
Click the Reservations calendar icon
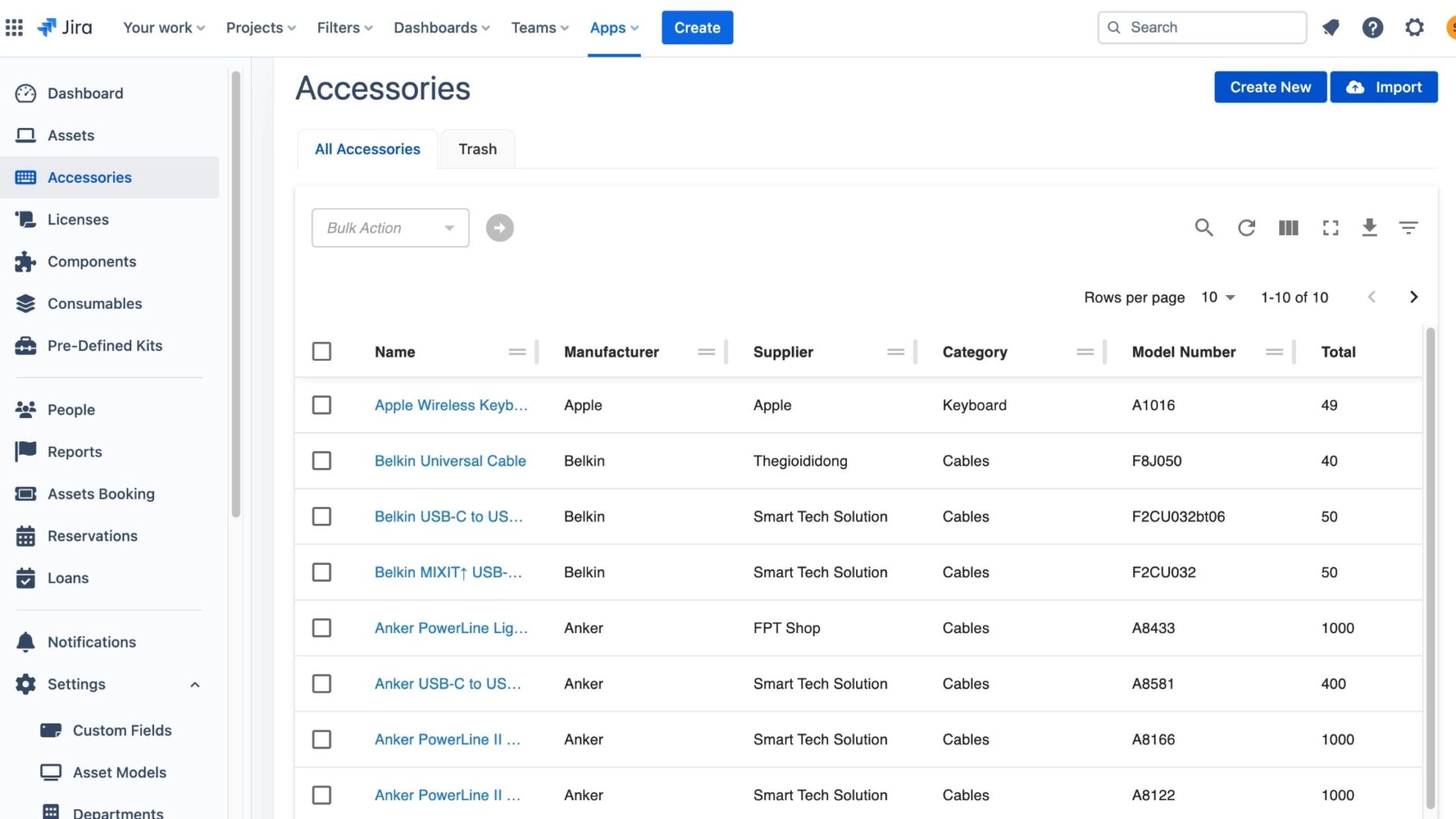point(26,536)
